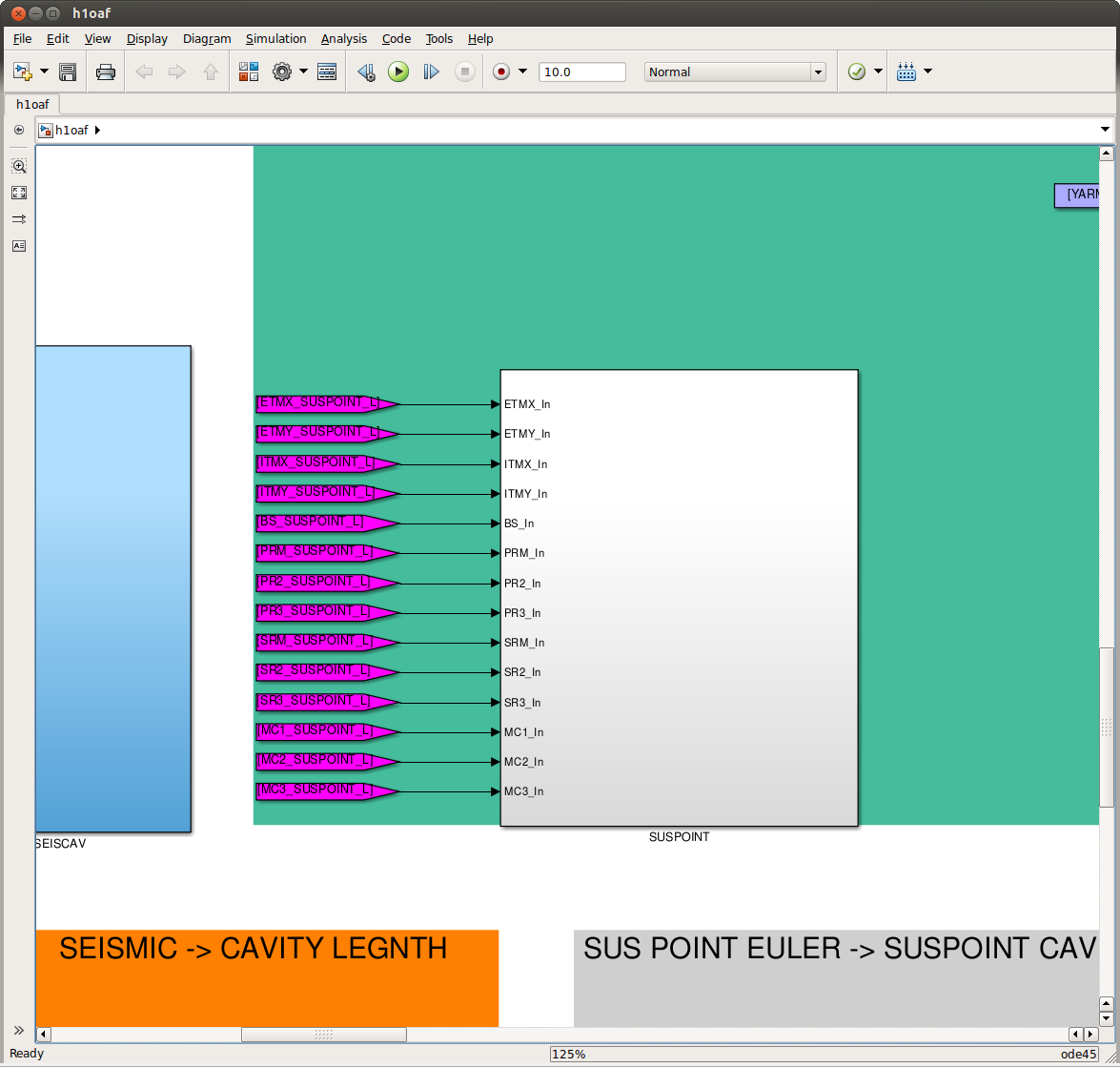The image size is (1120, 1067).
Task: Click the vertical scrollbar up arrow
Action: (x=1107, y=154)
